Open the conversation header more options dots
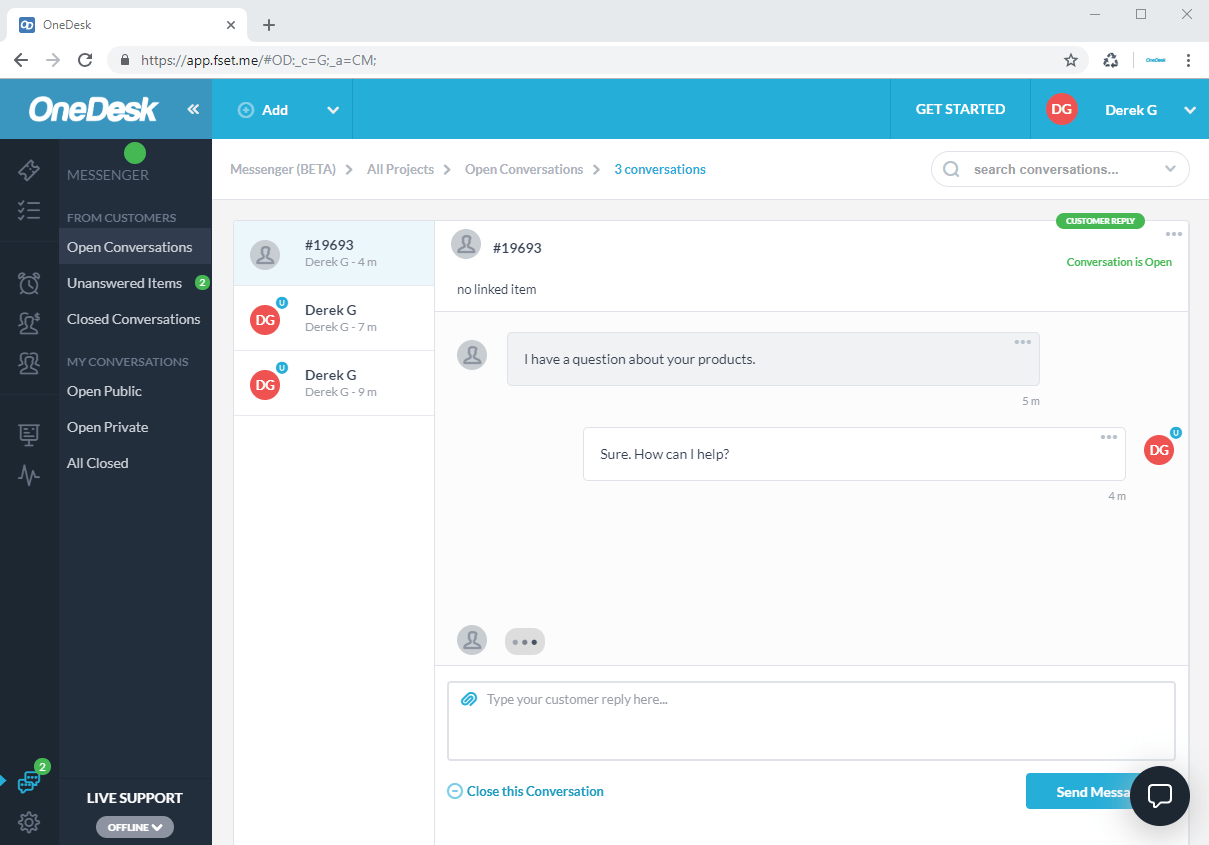 [1173, 234]
